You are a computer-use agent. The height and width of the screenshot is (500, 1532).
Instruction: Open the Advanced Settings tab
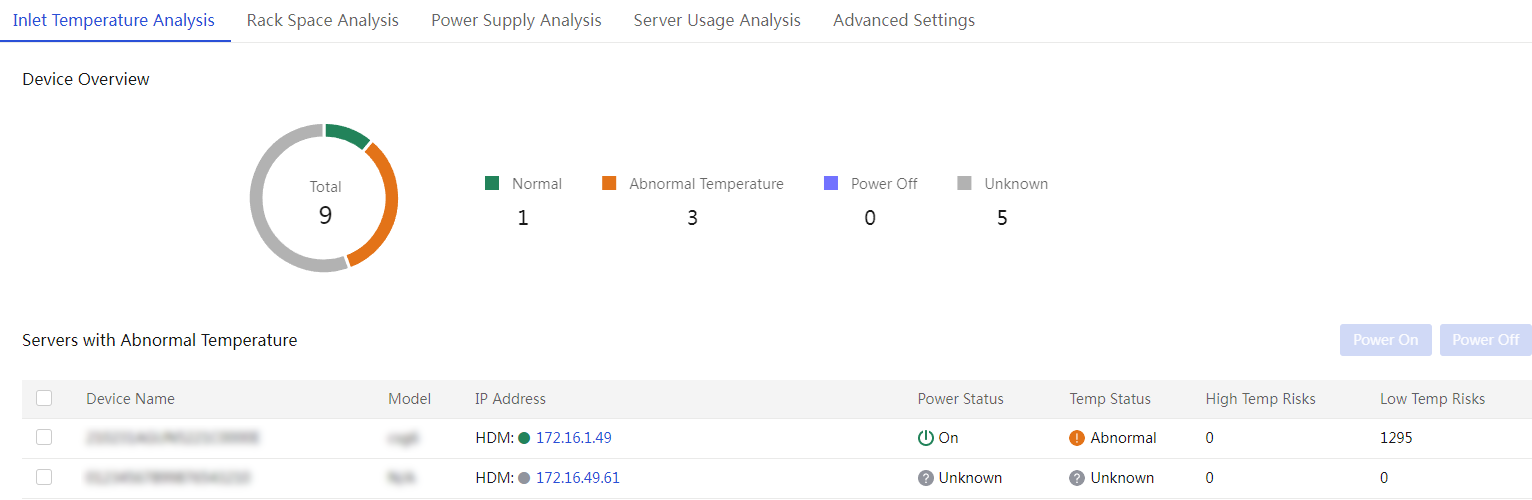pyautogui.click(x=904, y=20)
